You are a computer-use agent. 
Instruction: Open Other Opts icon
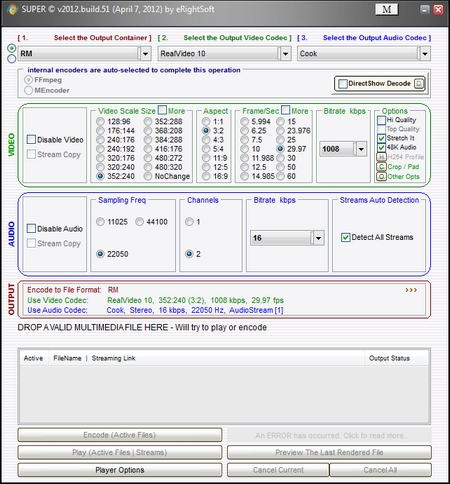click(381, 176)
